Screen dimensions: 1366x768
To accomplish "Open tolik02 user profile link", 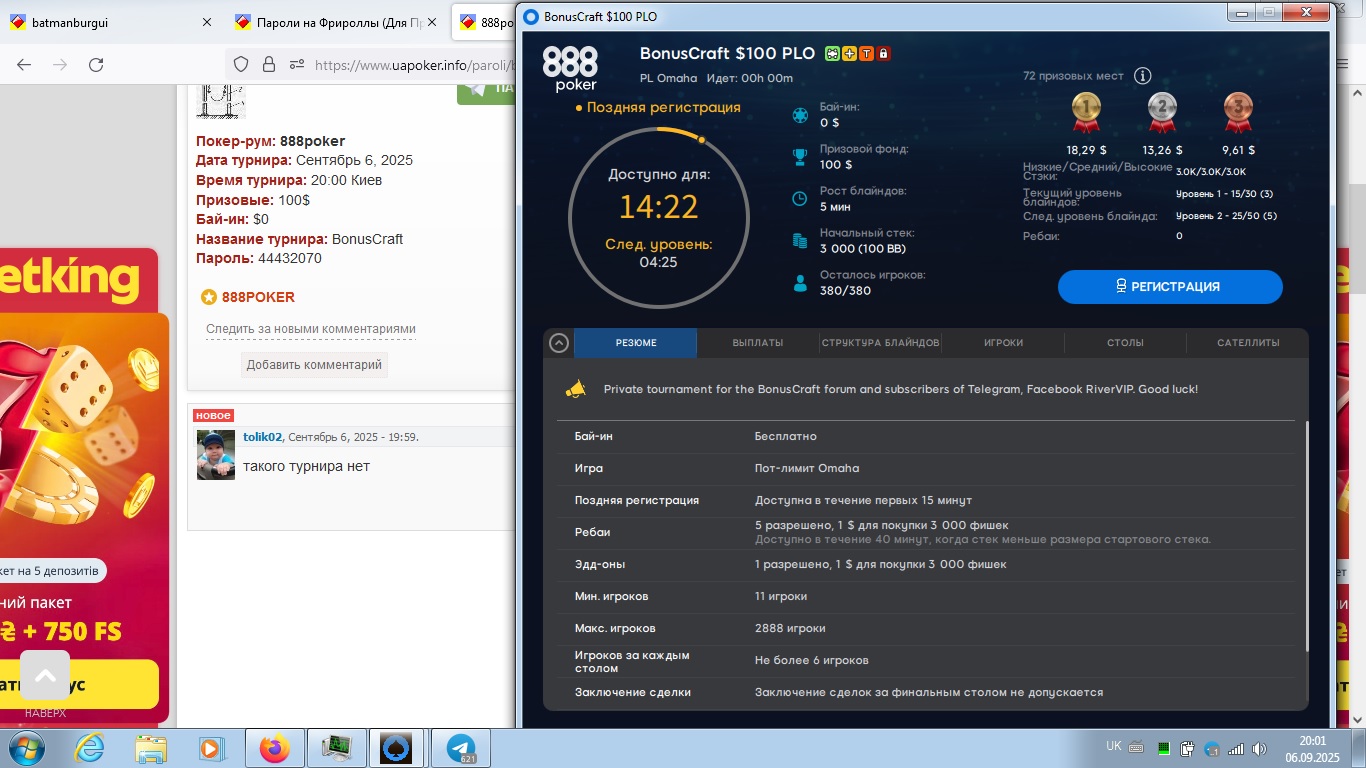I will point(262,437).
